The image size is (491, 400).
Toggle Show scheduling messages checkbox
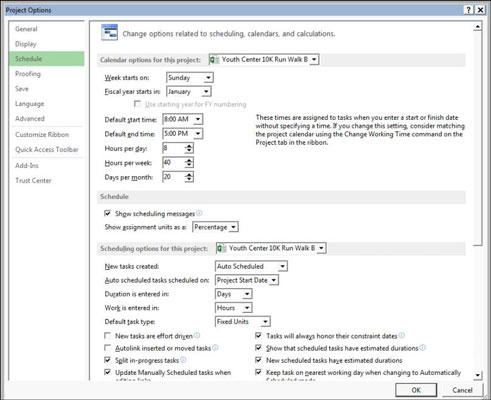tap(108, 213)
